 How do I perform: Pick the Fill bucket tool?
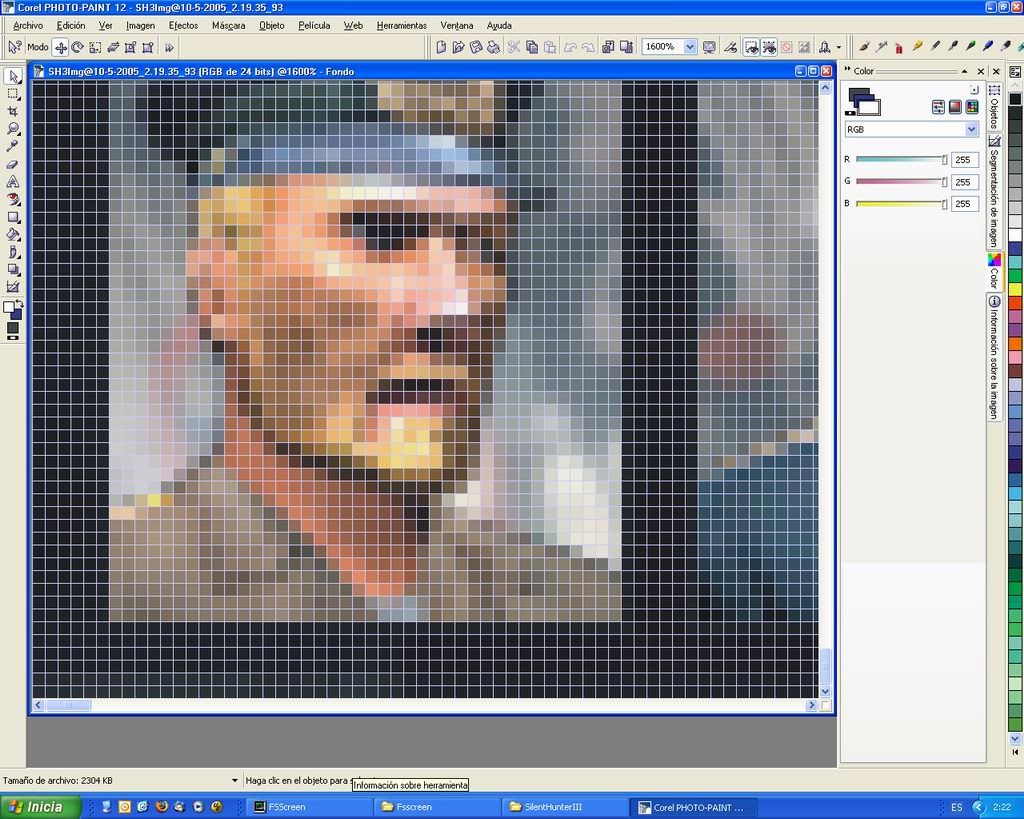tap(13, 235)
